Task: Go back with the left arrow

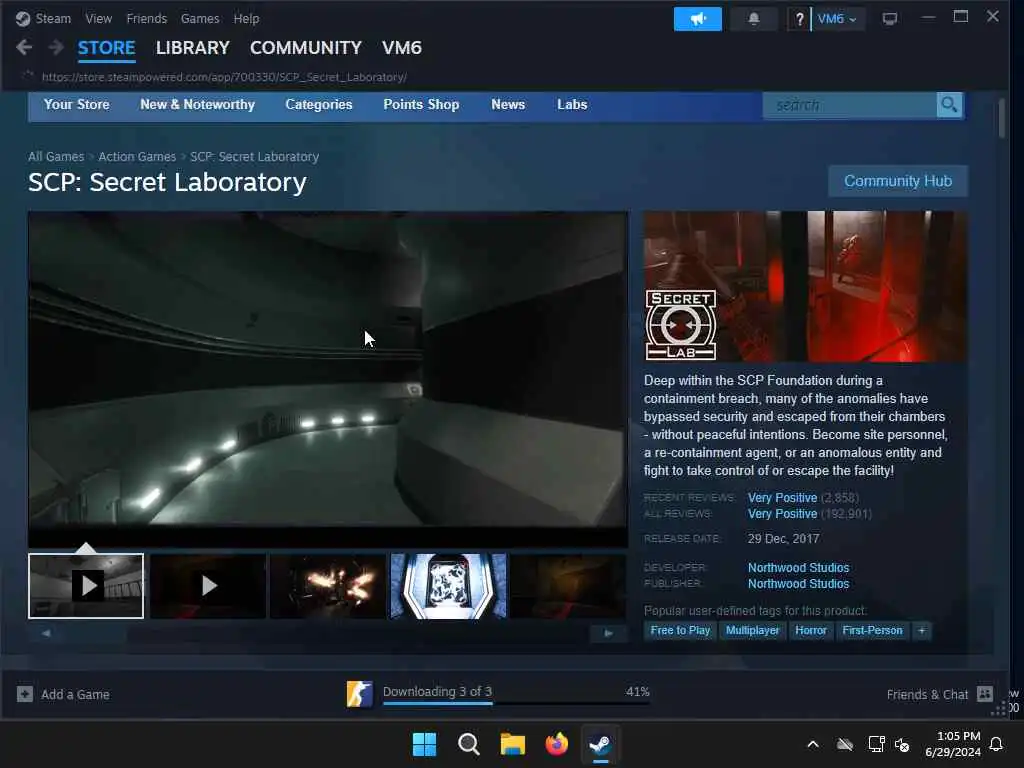Action: (x=25, y=47)
